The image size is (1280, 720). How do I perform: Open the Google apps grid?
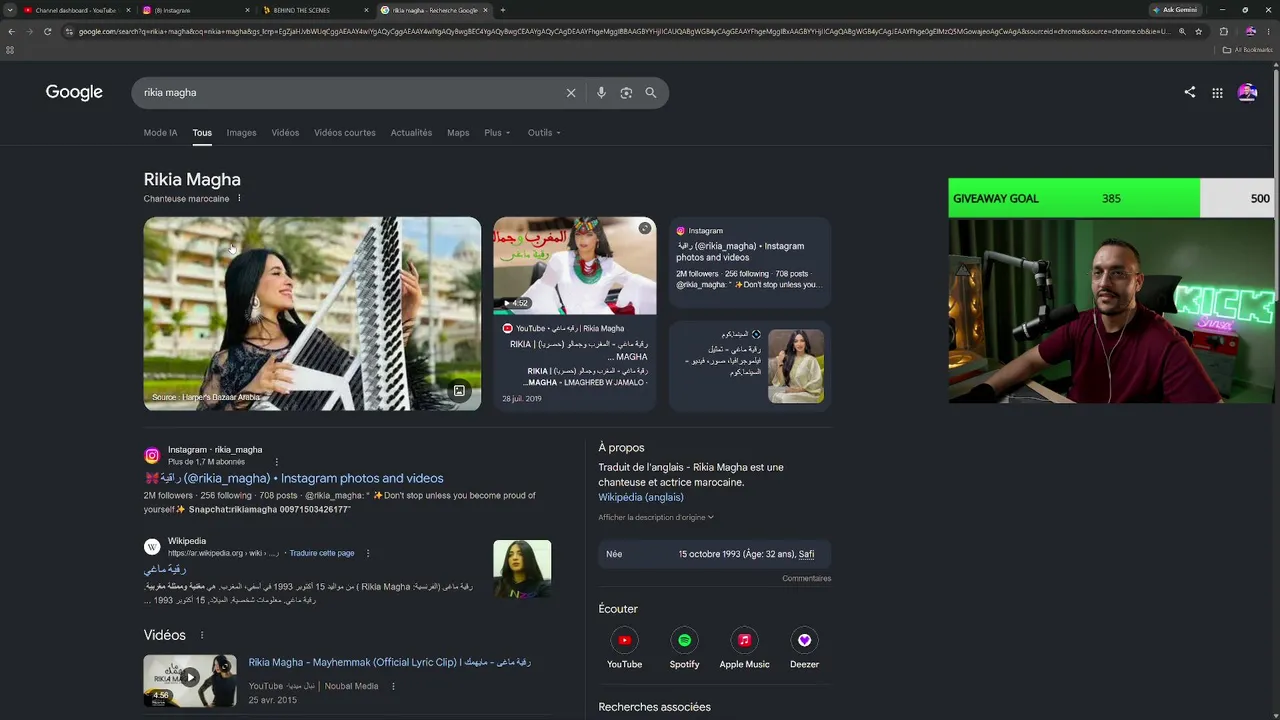coord(1217,93)
